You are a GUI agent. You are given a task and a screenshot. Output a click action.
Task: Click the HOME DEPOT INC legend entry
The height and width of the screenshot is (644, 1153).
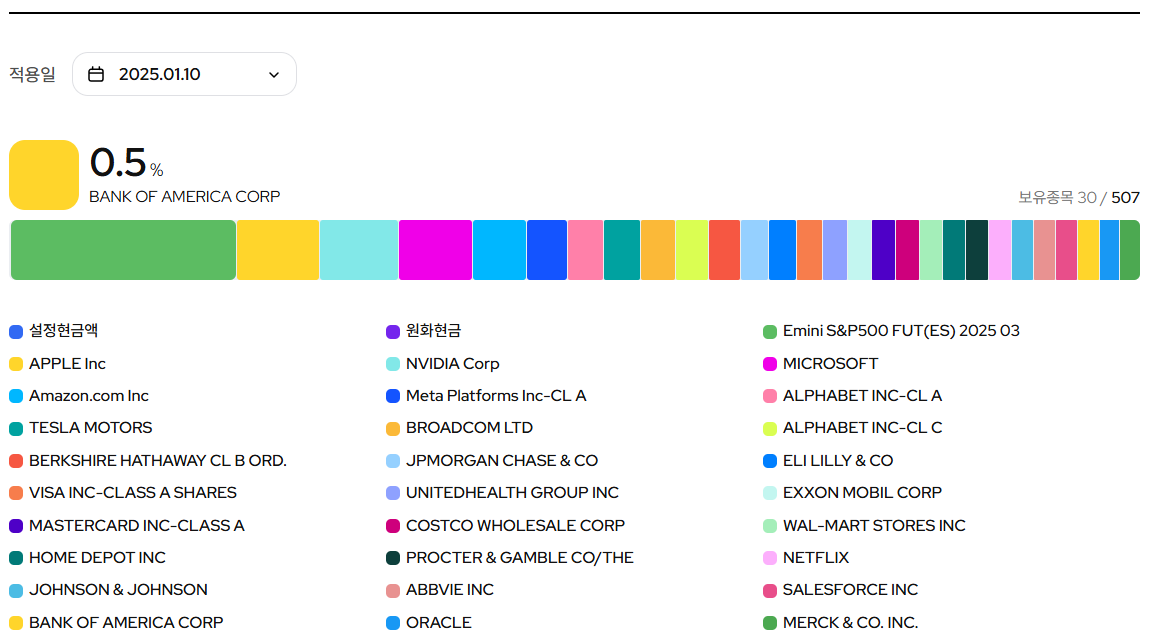click(87, 557)
